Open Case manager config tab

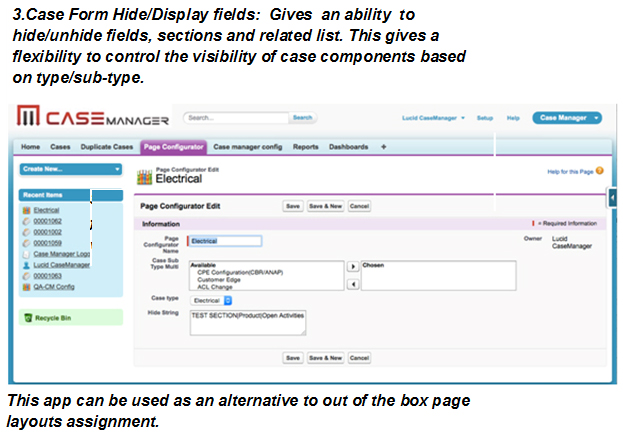coord(248,147)
